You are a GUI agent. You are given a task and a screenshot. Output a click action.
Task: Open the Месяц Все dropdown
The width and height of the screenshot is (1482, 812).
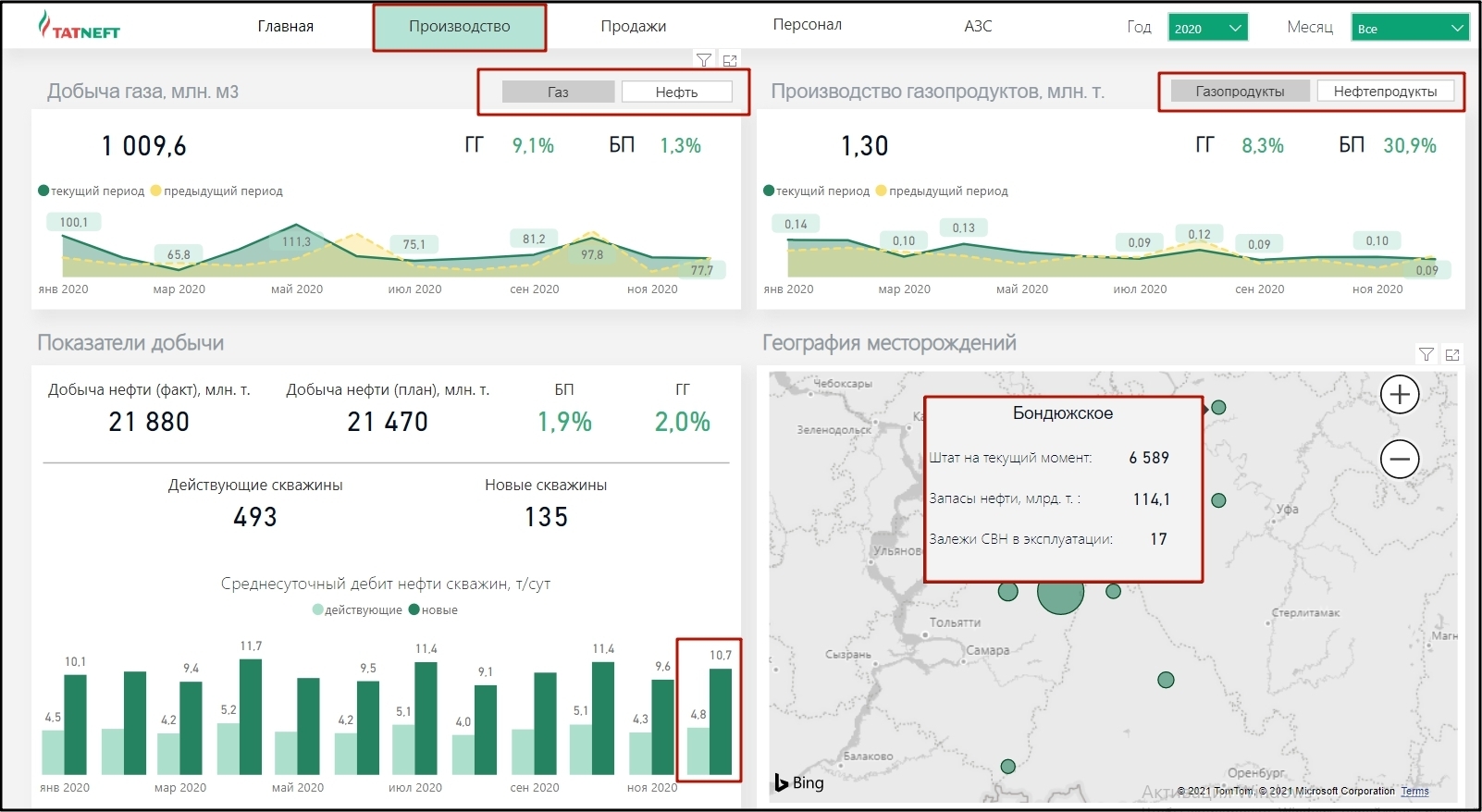pyautogui.click(x=1410, y=28)
